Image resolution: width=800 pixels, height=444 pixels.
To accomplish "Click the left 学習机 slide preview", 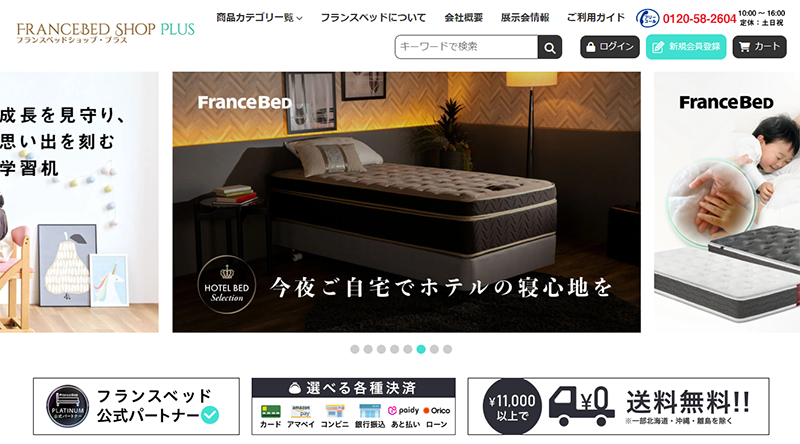I will pyautogui.click(x=79, y=202).
